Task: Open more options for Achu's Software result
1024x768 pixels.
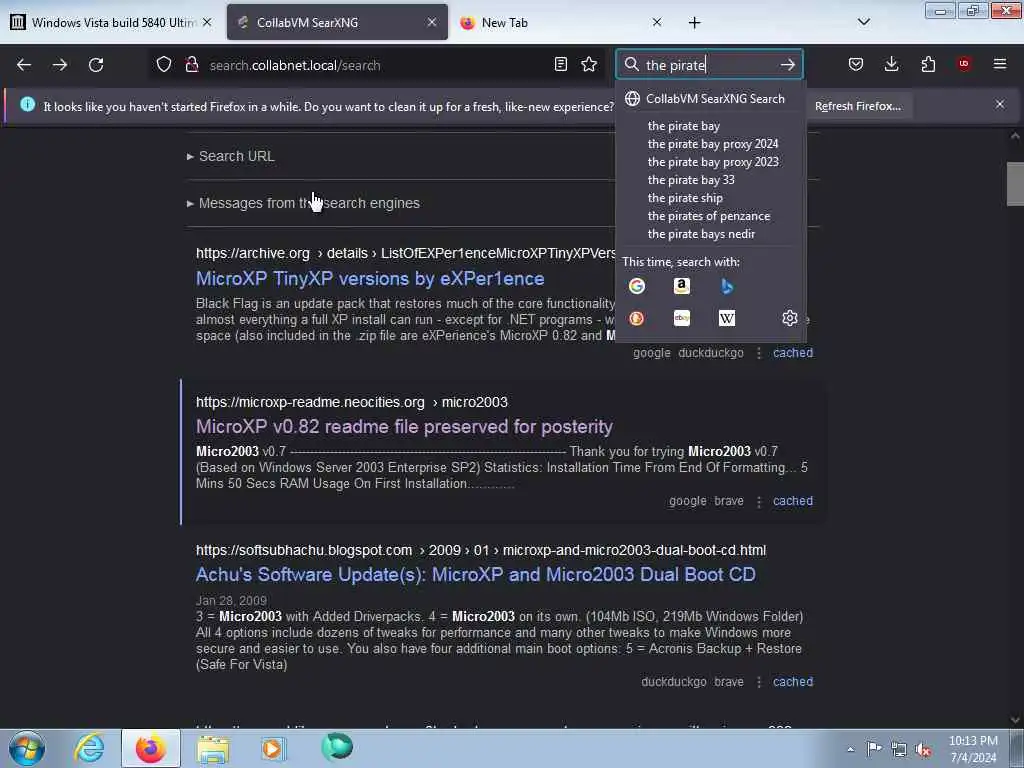Action: click(x=758, y=682)
